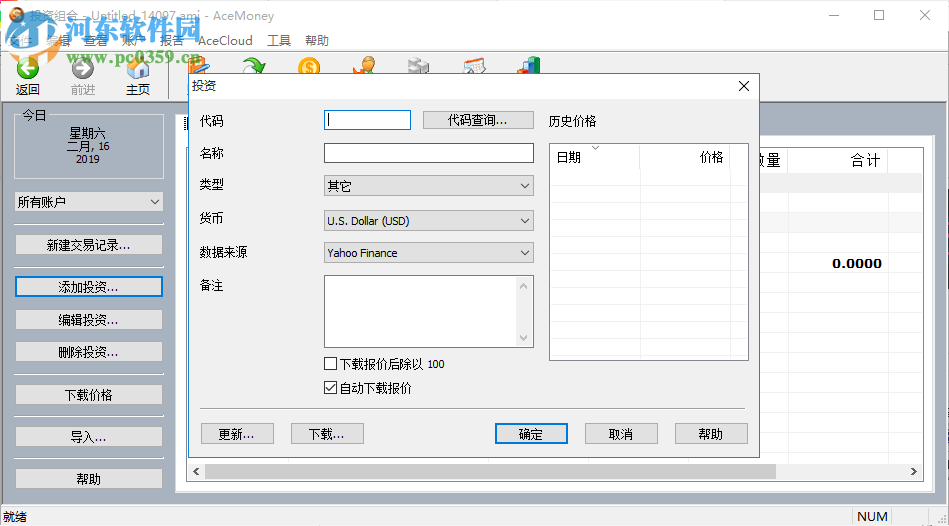Click the 帮助 button in left sidebar

[89, 479]
